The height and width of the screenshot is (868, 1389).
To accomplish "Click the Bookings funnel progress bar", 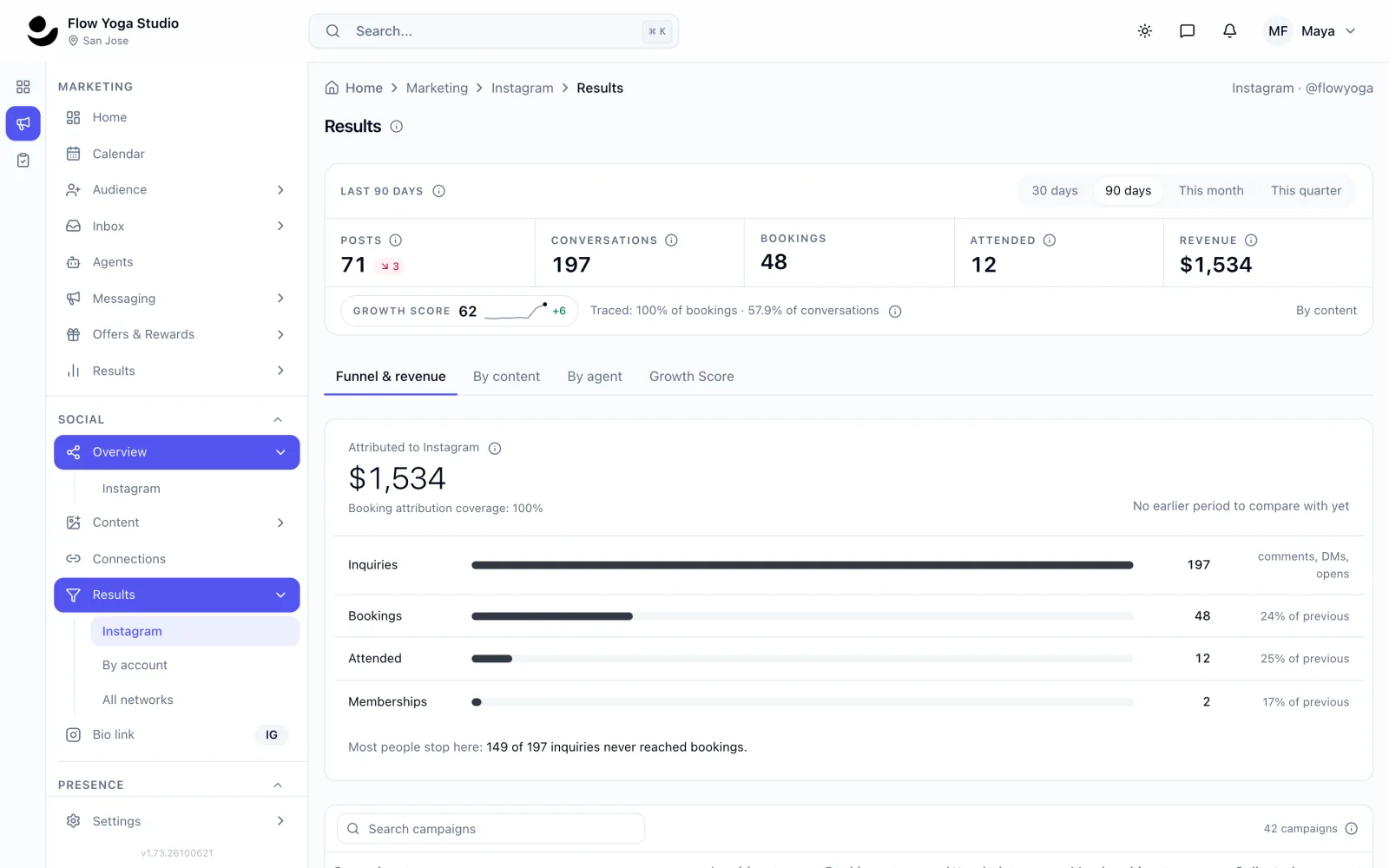I will click(x=802, y=616).
